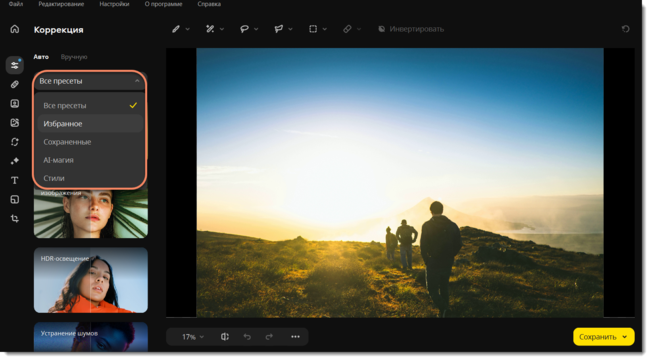650x360 pixels.
Task: Select the magic wand selection tool
Action: pyautogui.click(x=210, y=29)
